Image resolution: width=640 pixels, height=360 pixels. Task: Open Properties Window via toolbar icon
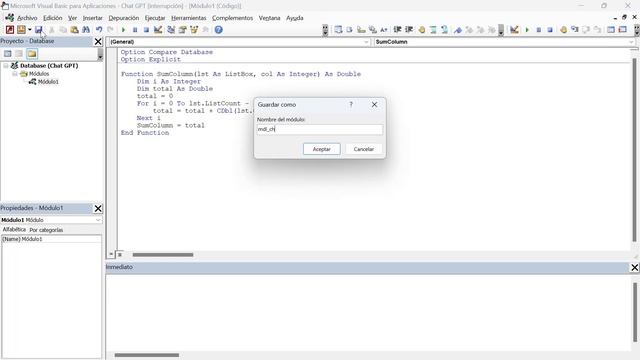[182, 30]
